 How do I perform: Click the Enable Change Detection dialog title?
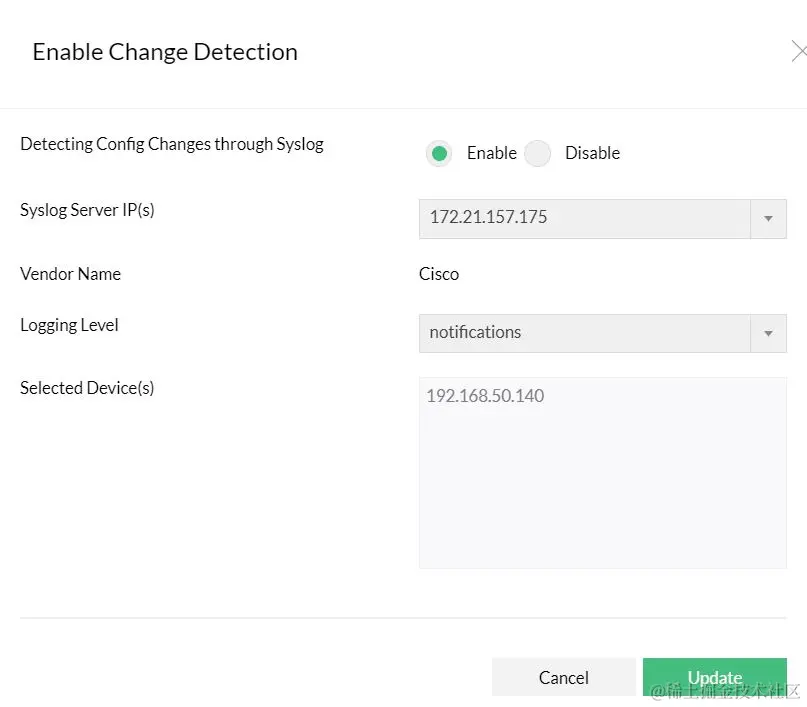pyautogui.click(x=164, y=51)
